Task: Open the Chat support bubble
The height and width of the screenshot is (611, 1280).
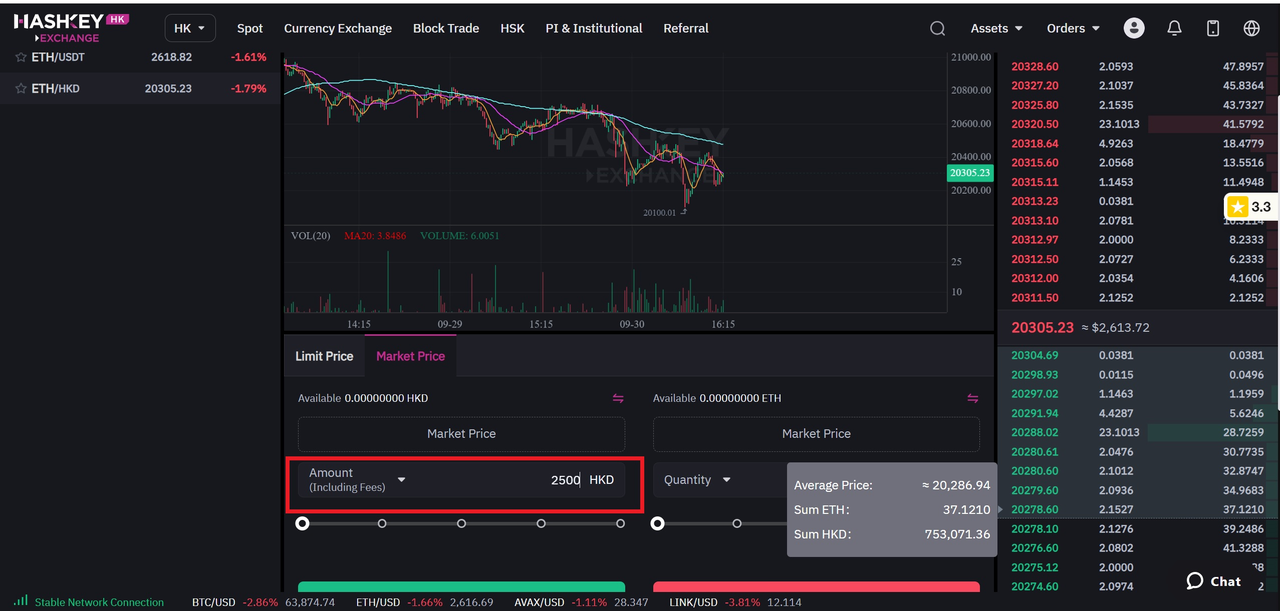Action: click(1213, 581)
